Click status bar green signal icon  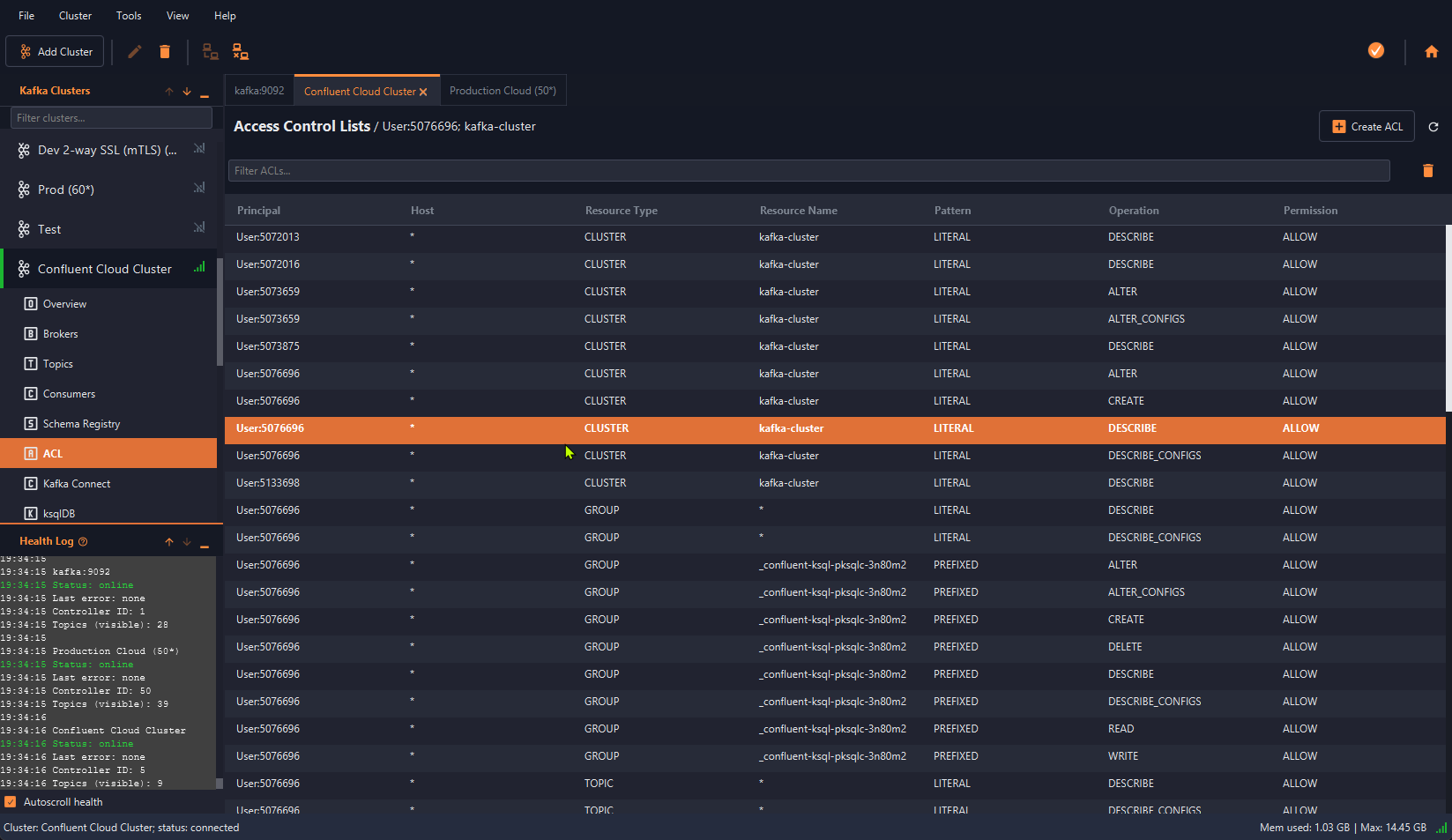point(1441,828)
